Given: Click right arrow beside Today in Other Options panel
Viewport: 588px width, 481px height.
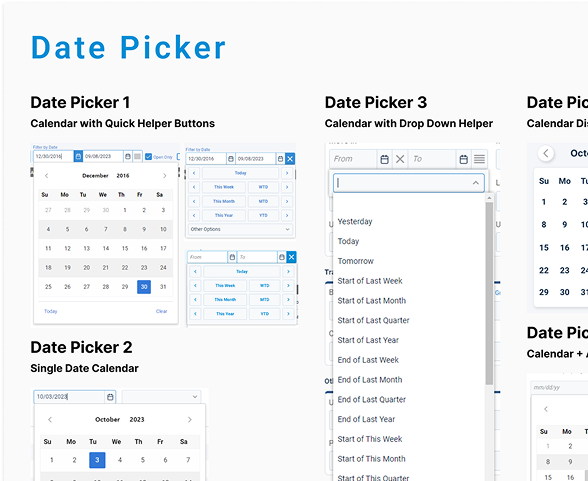Looking at the screenshot, I should point(287,173).
